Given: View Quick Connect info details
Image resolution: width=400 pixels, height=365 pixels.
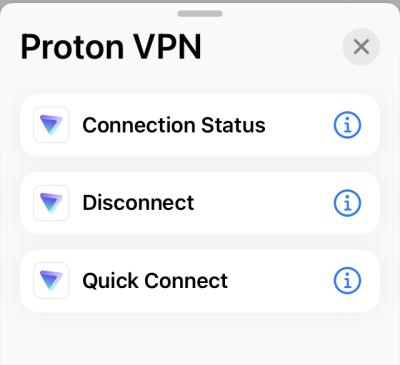Looking at the screenshot, I should click(347, 280).
